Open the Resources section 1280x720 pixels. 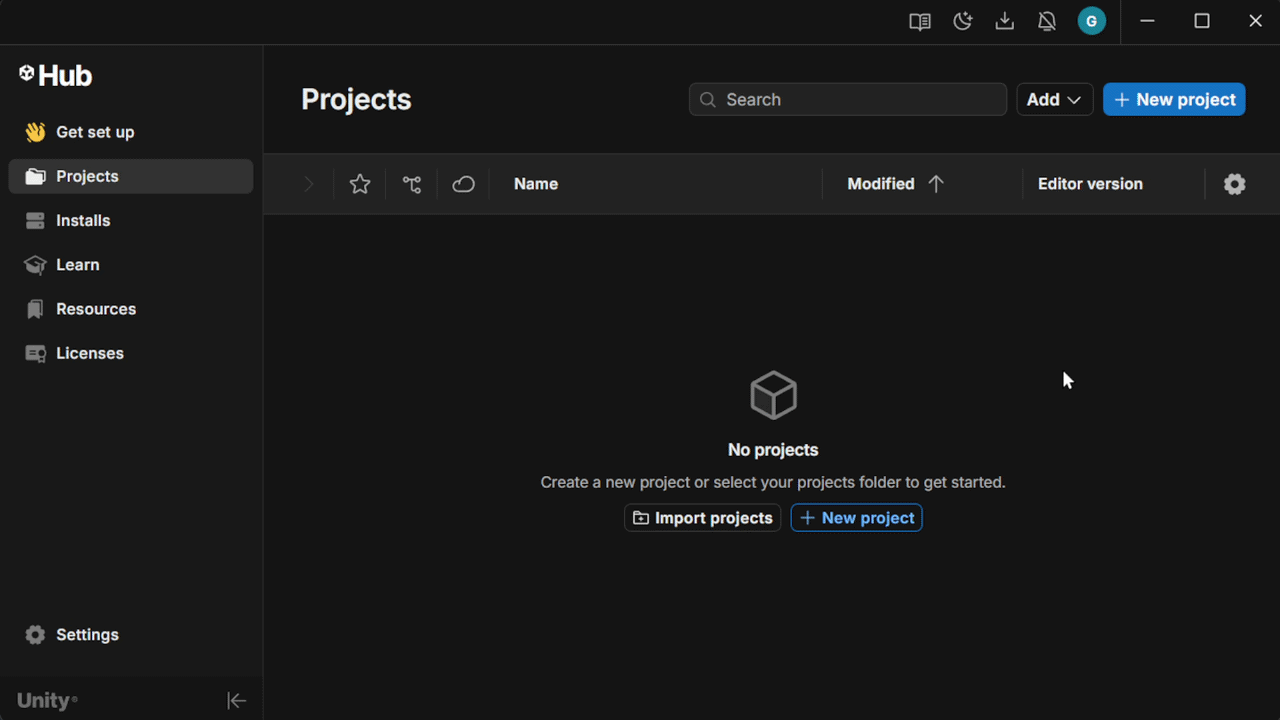[x=95, y=308]
